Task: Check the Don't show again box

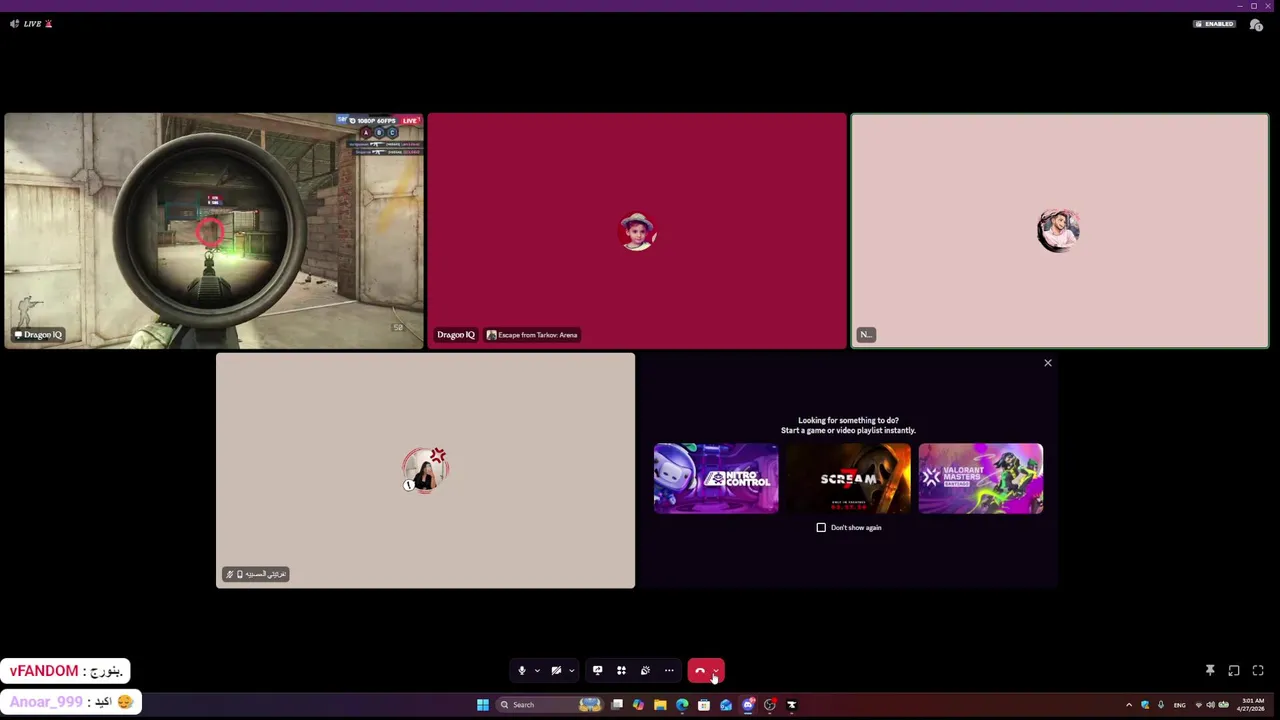Action: (x=821, y=527)
